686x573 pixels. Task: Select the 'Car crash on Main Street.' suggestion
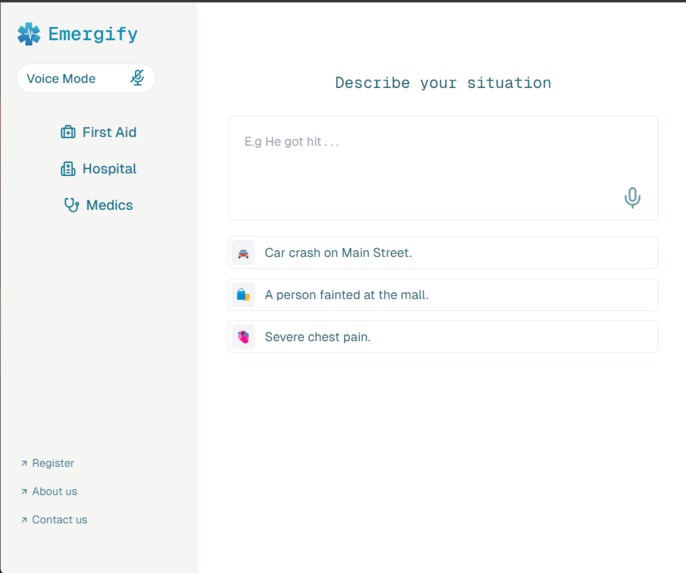(443, 252)
